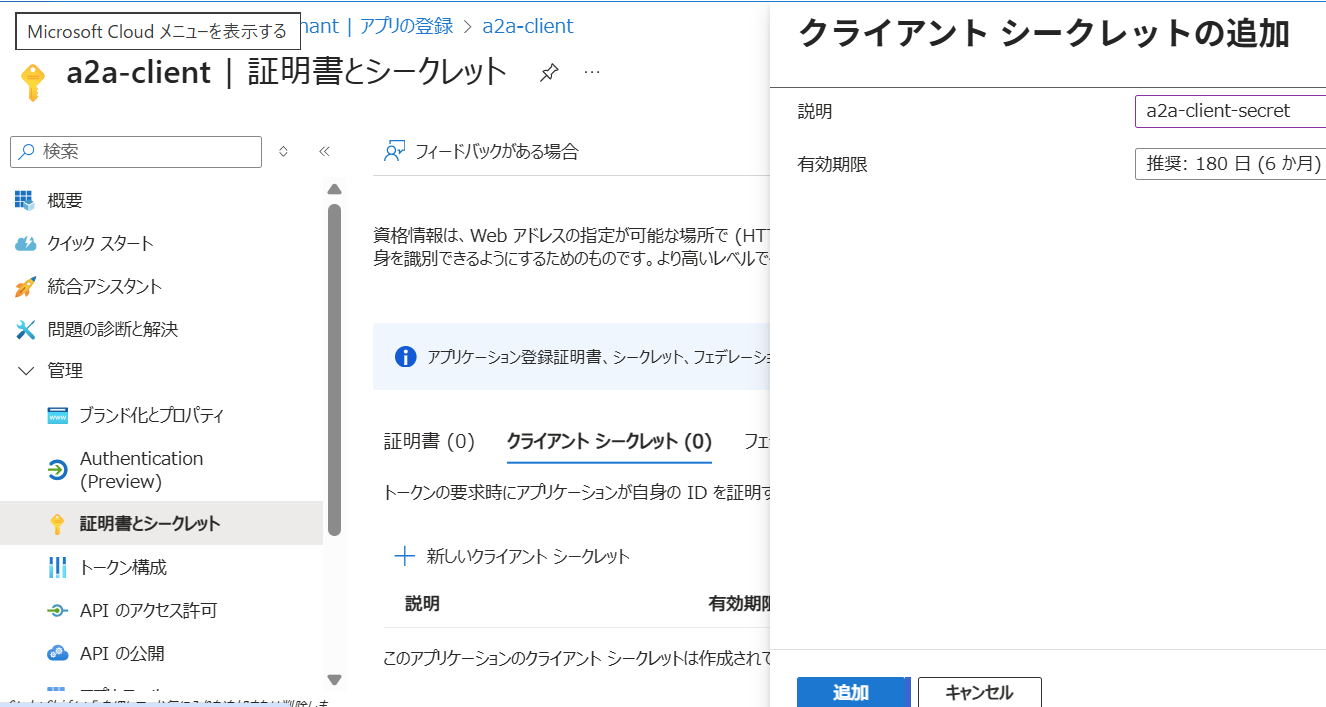Click the クライアント シークレットの追加 panel title

[x=1044, y=33]
